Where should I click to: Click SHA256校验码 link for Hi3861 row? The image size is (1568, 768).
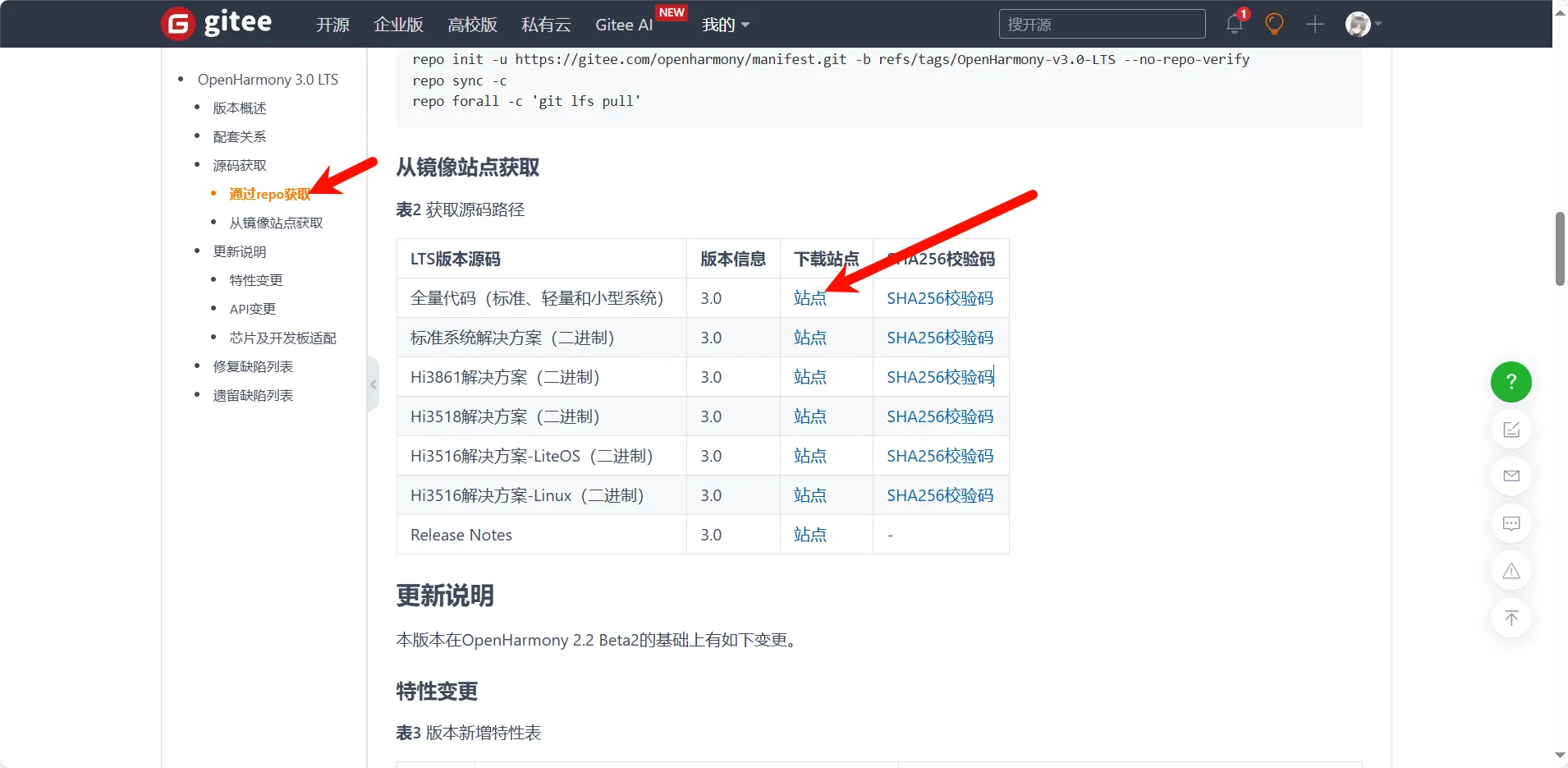click(939, 377)
